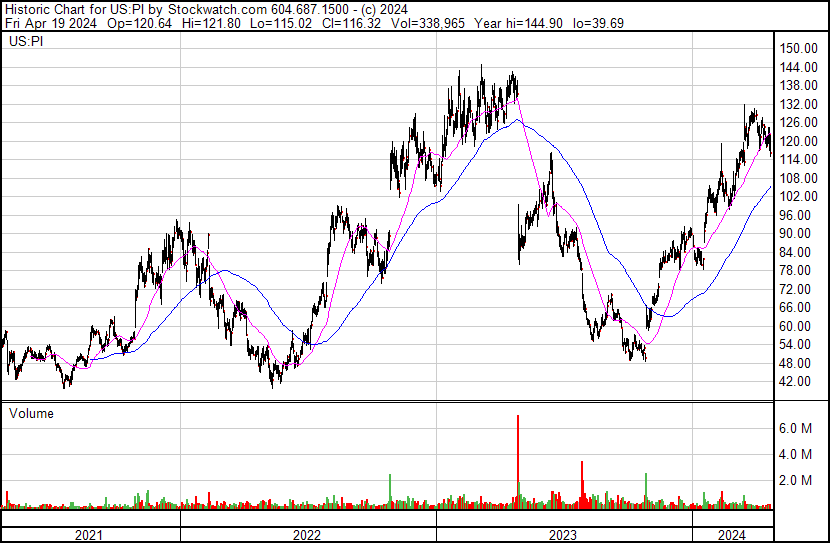Click the 2.0 M volume axis label
The image size is (830, 543).
(x=794, y=481)
